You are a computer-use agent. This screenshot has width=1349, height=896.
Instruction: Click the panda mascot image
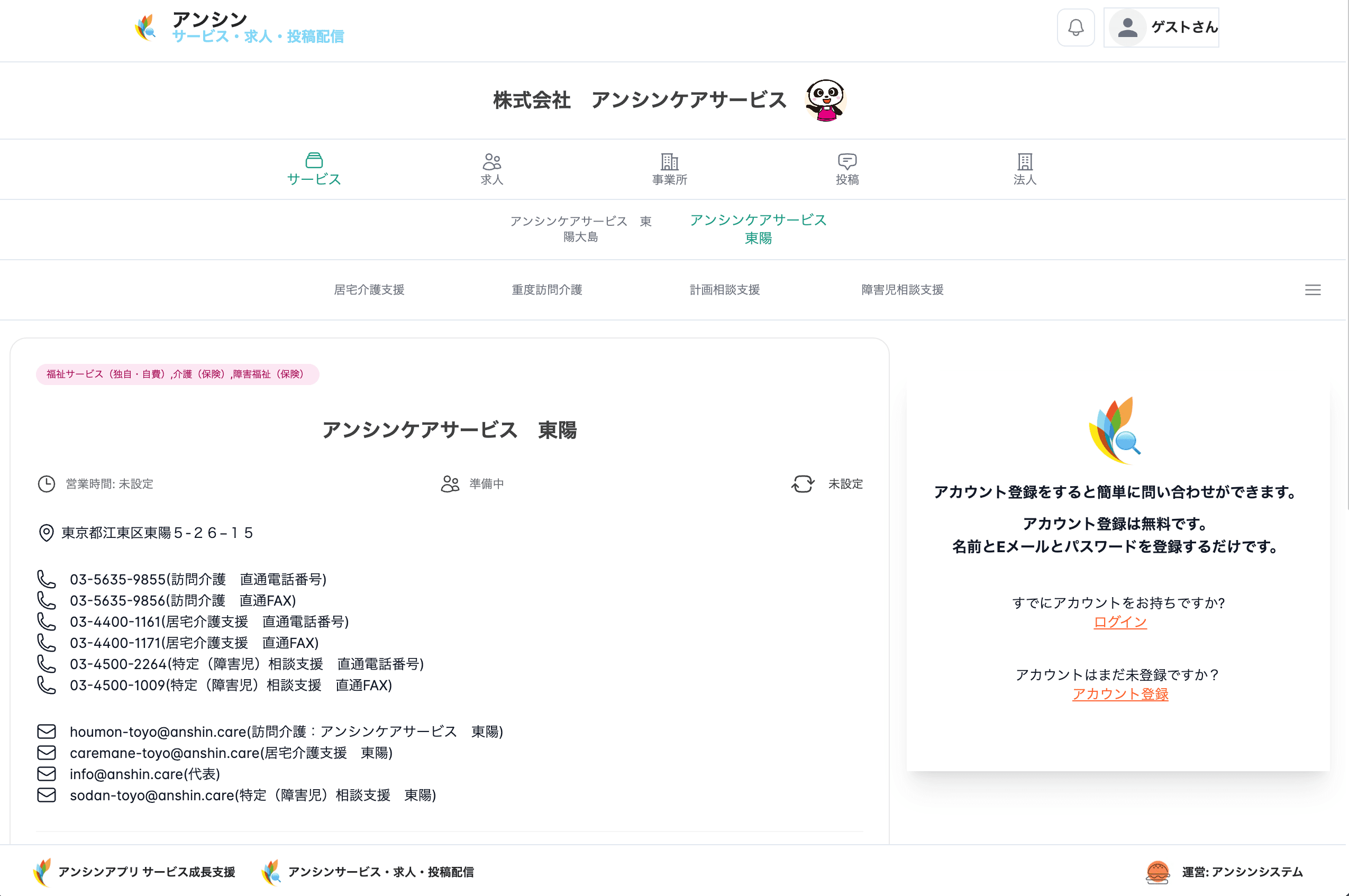coord(826,100)
